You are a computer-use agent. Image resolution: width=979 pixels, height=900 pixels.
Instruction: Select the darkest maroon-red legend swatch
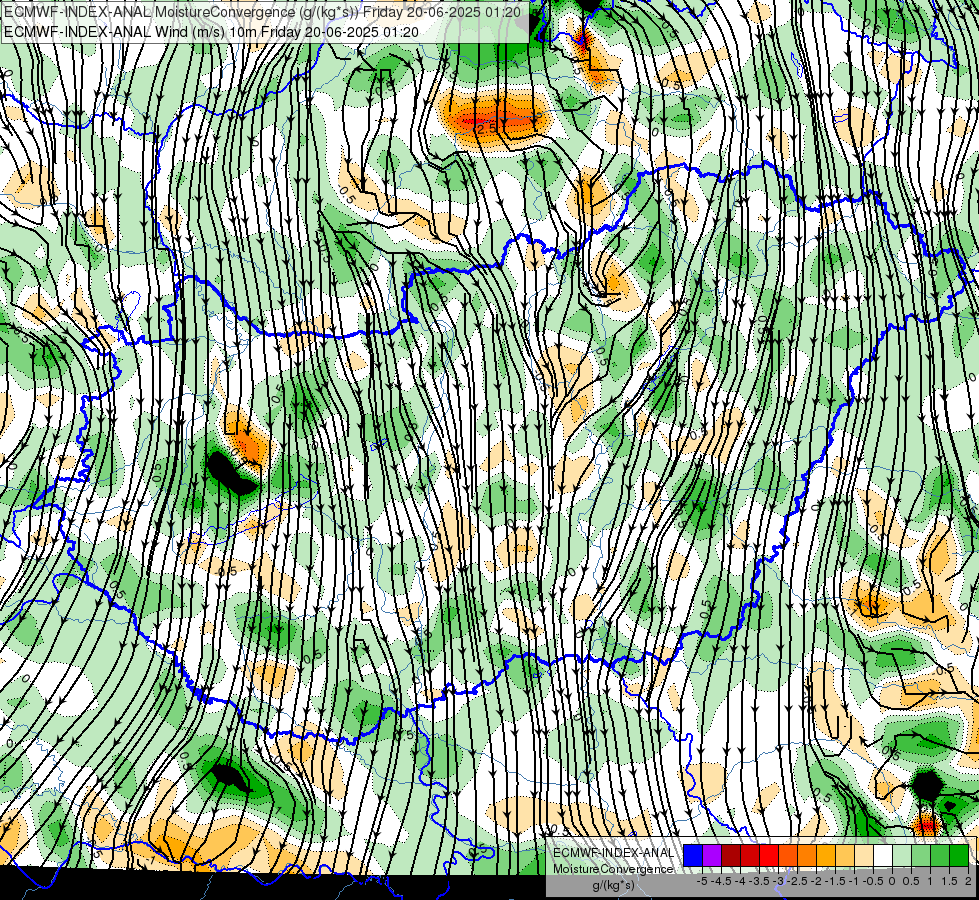[x=731, y=855]
